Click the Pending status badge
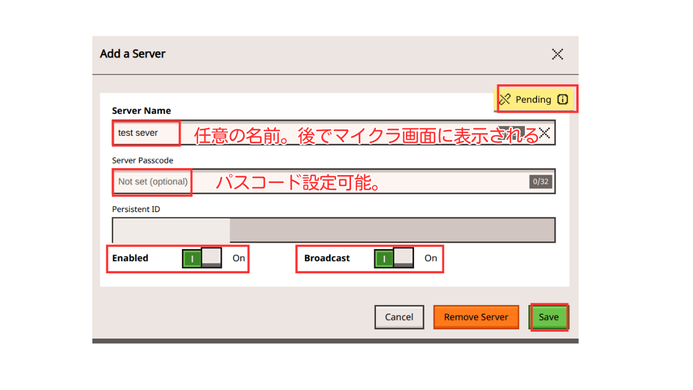This screenshot has width=693, height=390. pyautogui.click(x=535, y=99)
